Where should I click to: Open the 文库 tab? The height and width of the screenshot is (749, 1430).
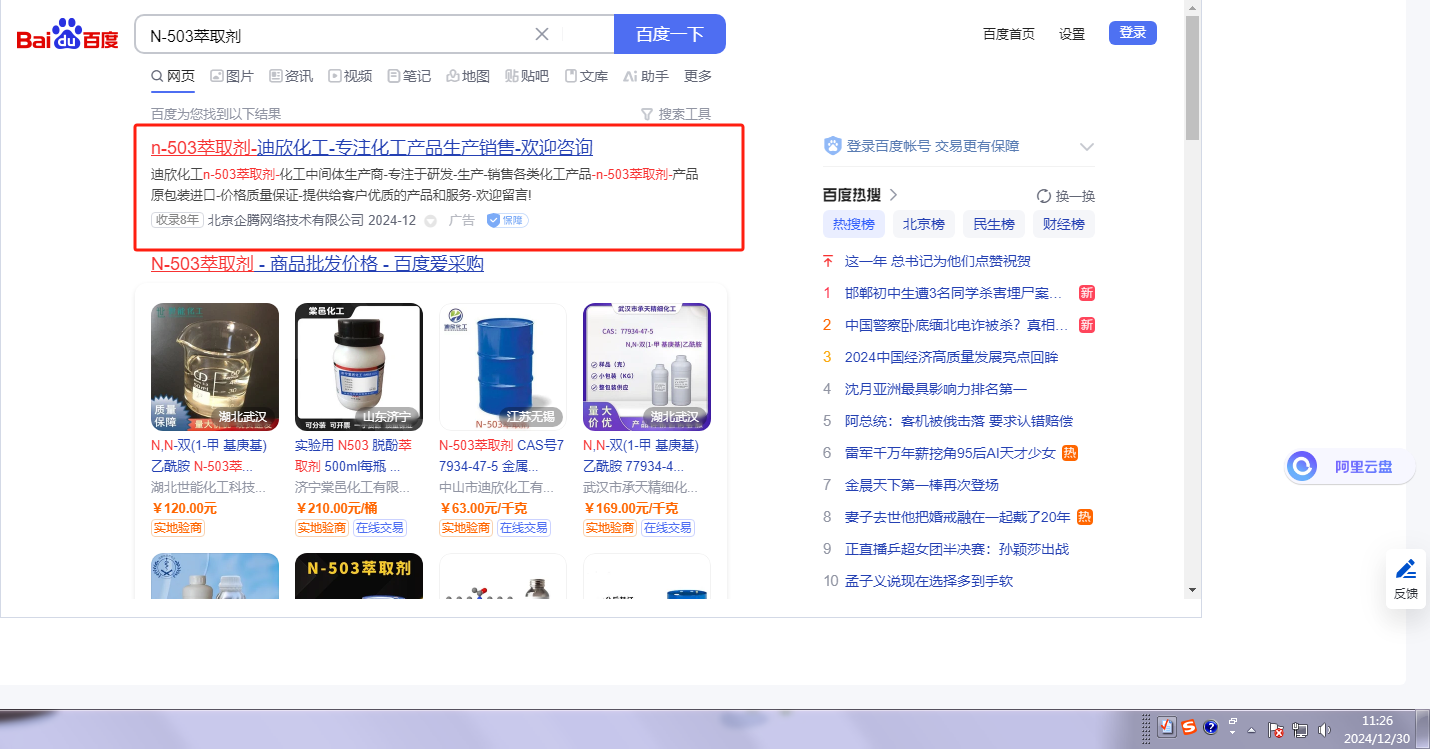[x=586, y=76]
